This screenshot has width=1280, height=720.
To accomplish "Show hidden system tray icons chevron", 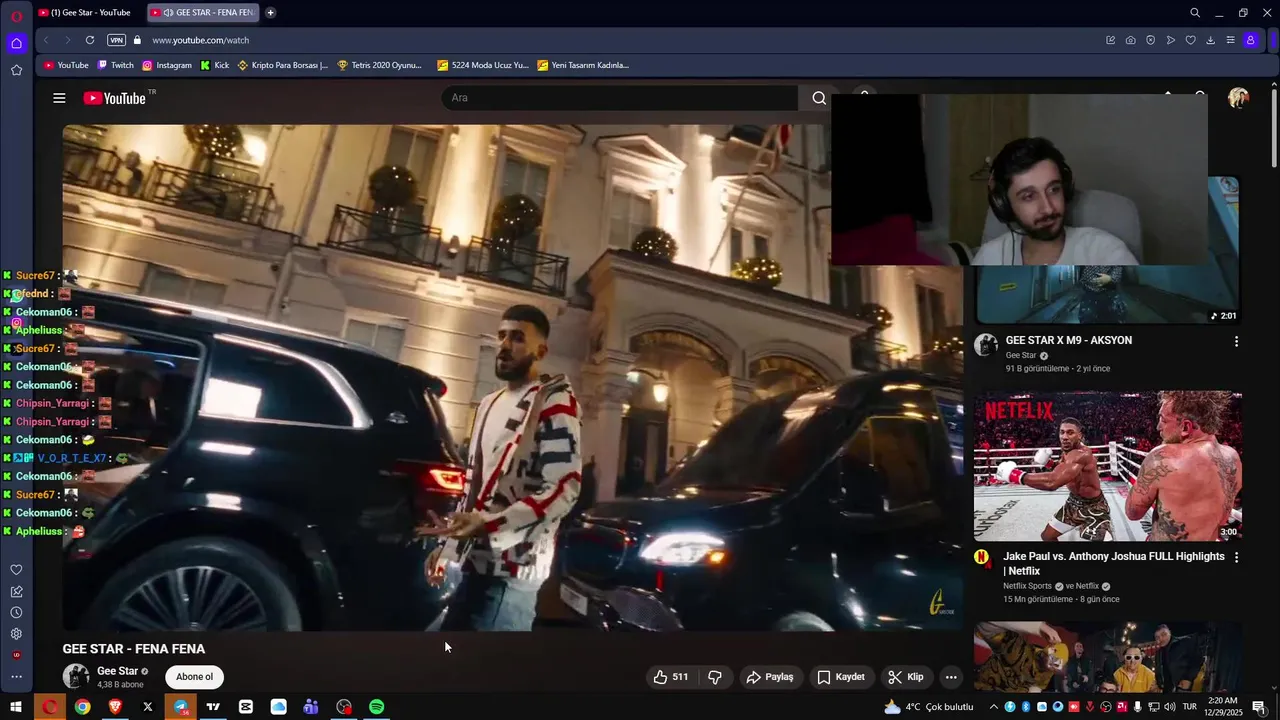I will [993, 707].
